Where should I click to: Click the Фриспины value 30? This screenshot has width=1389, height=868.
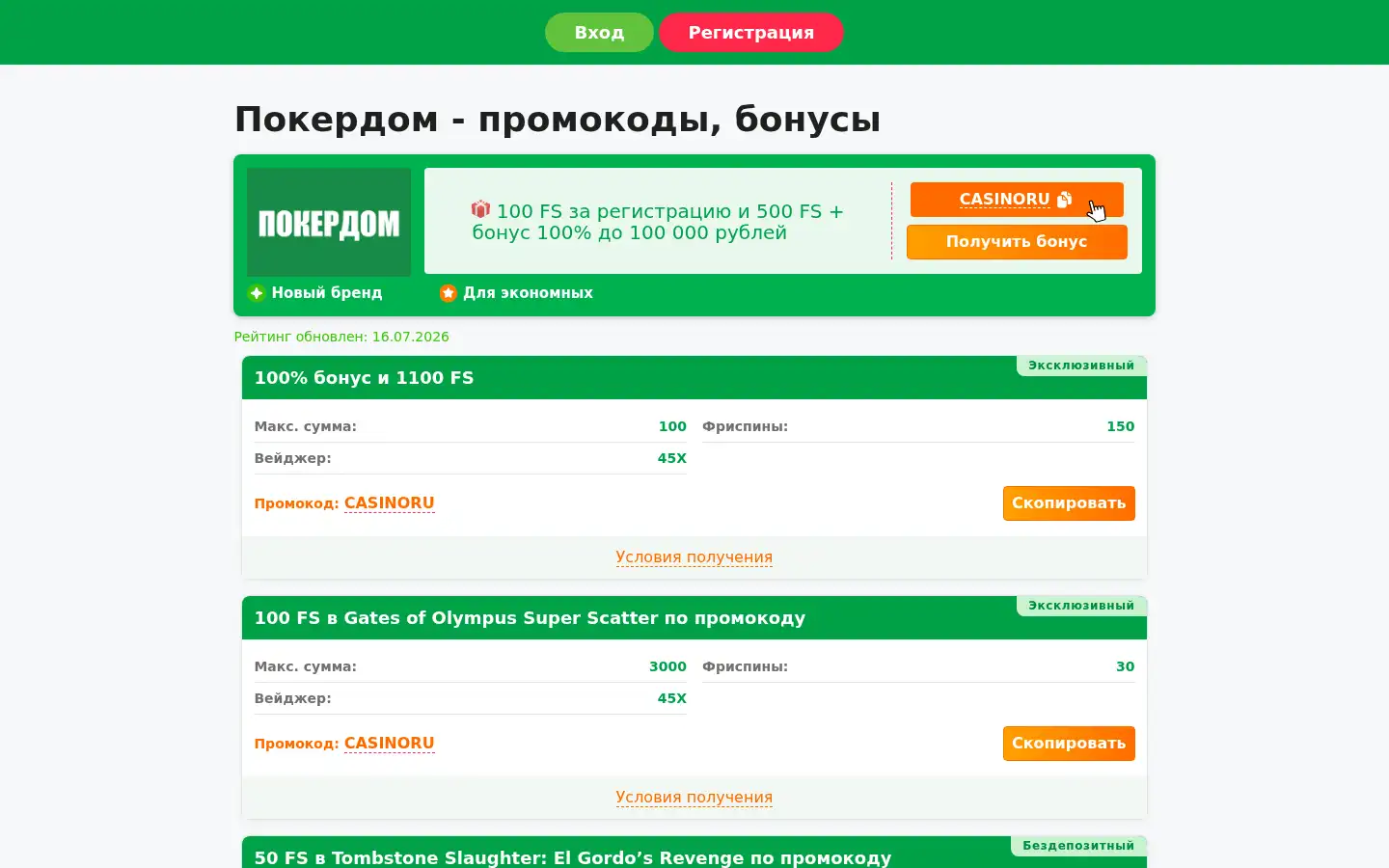(1125, 666)
